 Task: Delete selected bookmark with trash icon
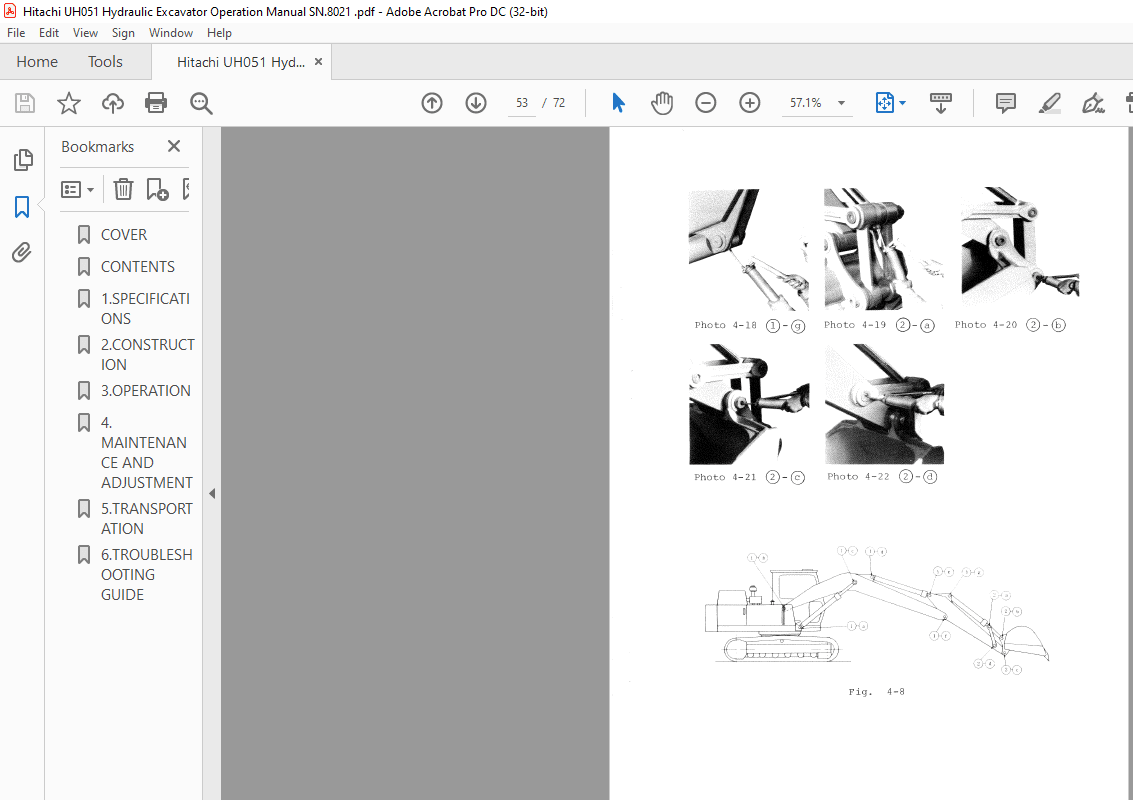point(122,189)
